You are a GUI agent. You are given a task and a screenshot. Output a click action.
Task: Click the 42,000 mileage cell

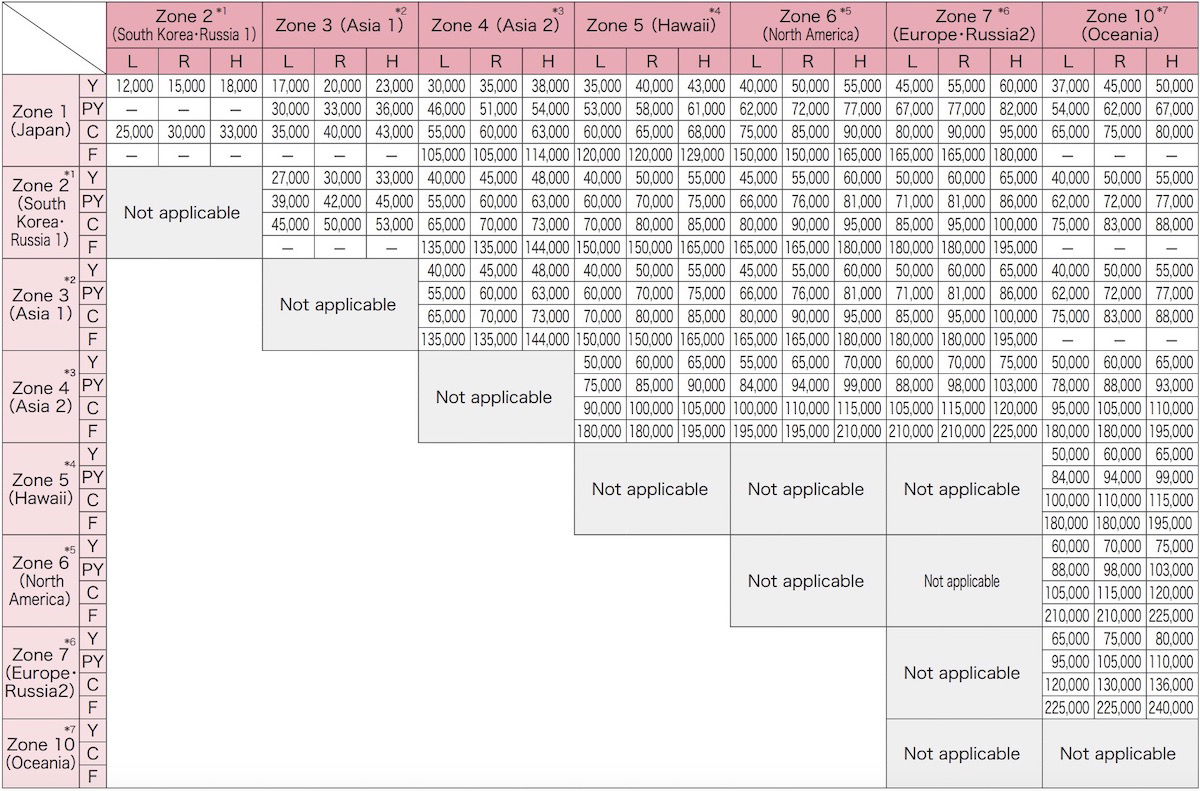(x=341, y=202)
